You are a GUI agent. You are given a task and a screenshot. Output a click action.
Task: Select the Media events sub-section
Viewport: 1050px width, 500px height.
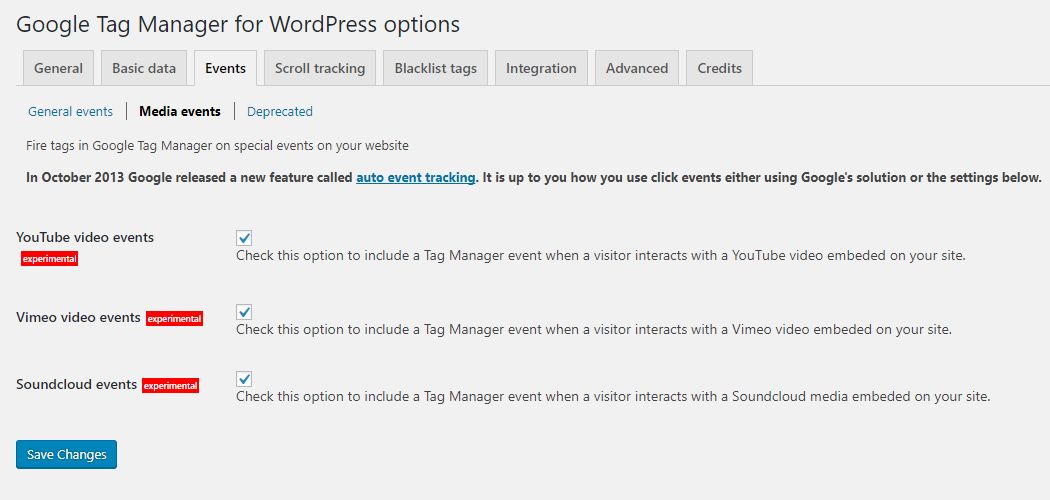(180, 111)
